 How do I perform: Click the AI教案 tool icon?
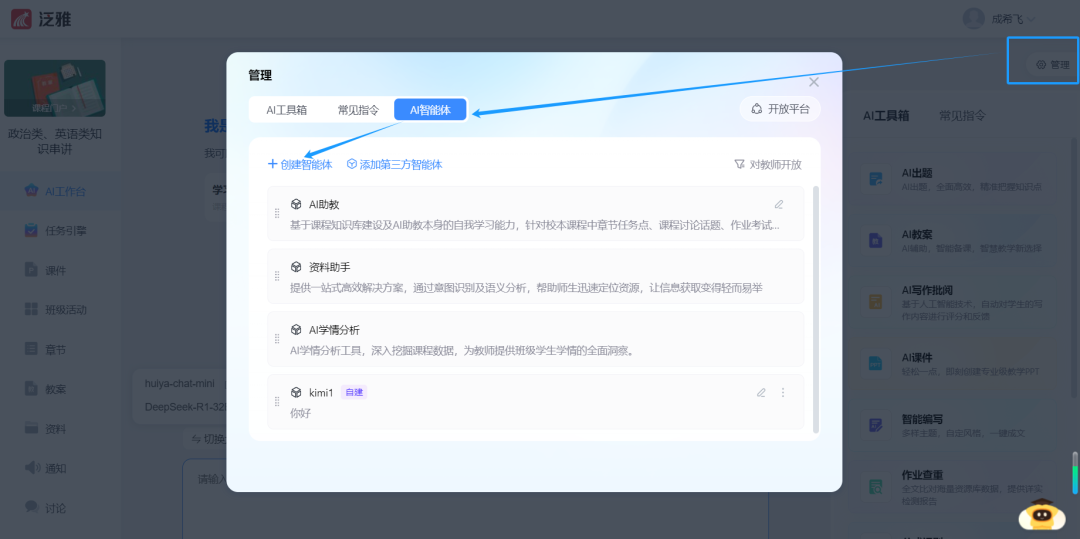coord(875,241)
